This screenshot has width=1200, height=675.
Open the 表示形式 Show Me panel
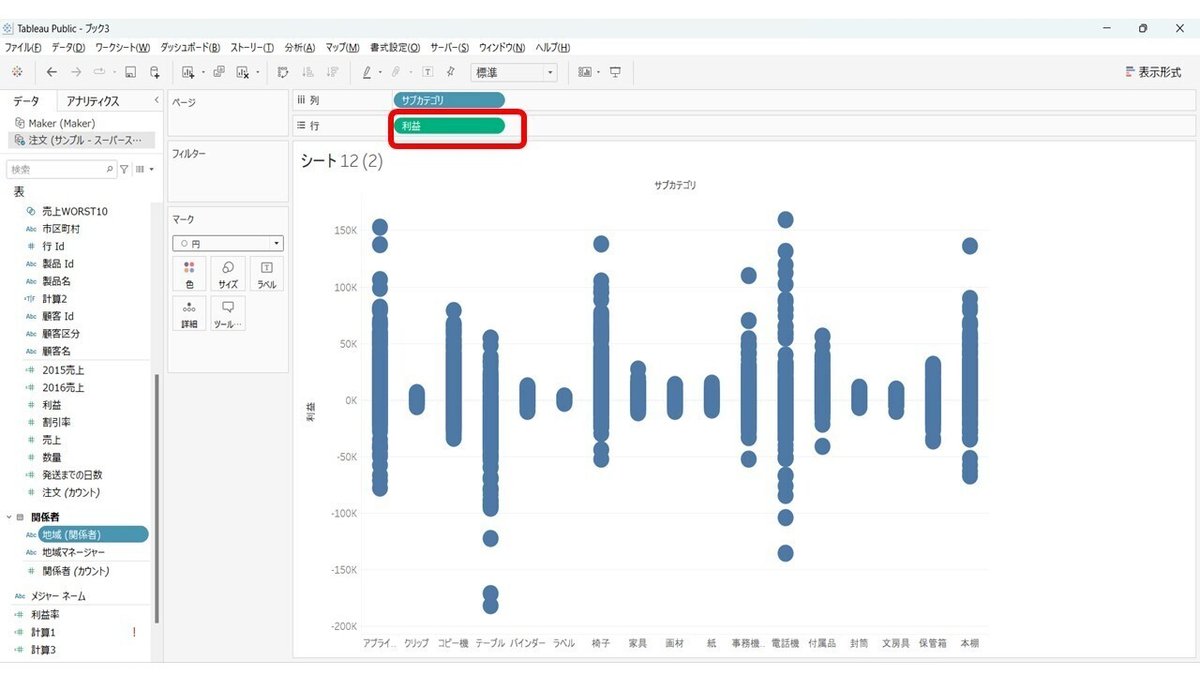coord(1153,72)
